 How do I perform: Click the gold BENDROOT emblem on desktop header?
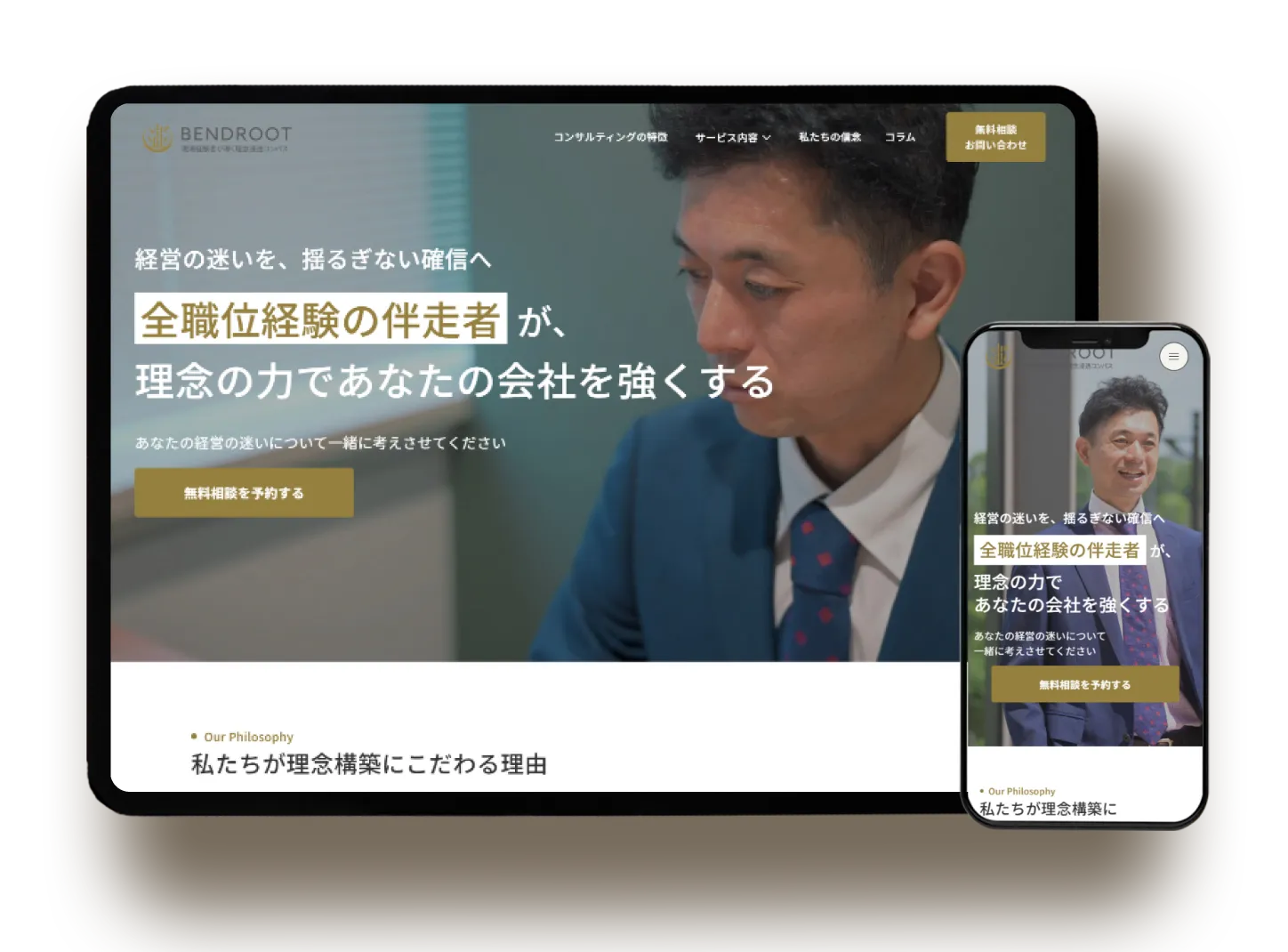[x=157, y=138]
